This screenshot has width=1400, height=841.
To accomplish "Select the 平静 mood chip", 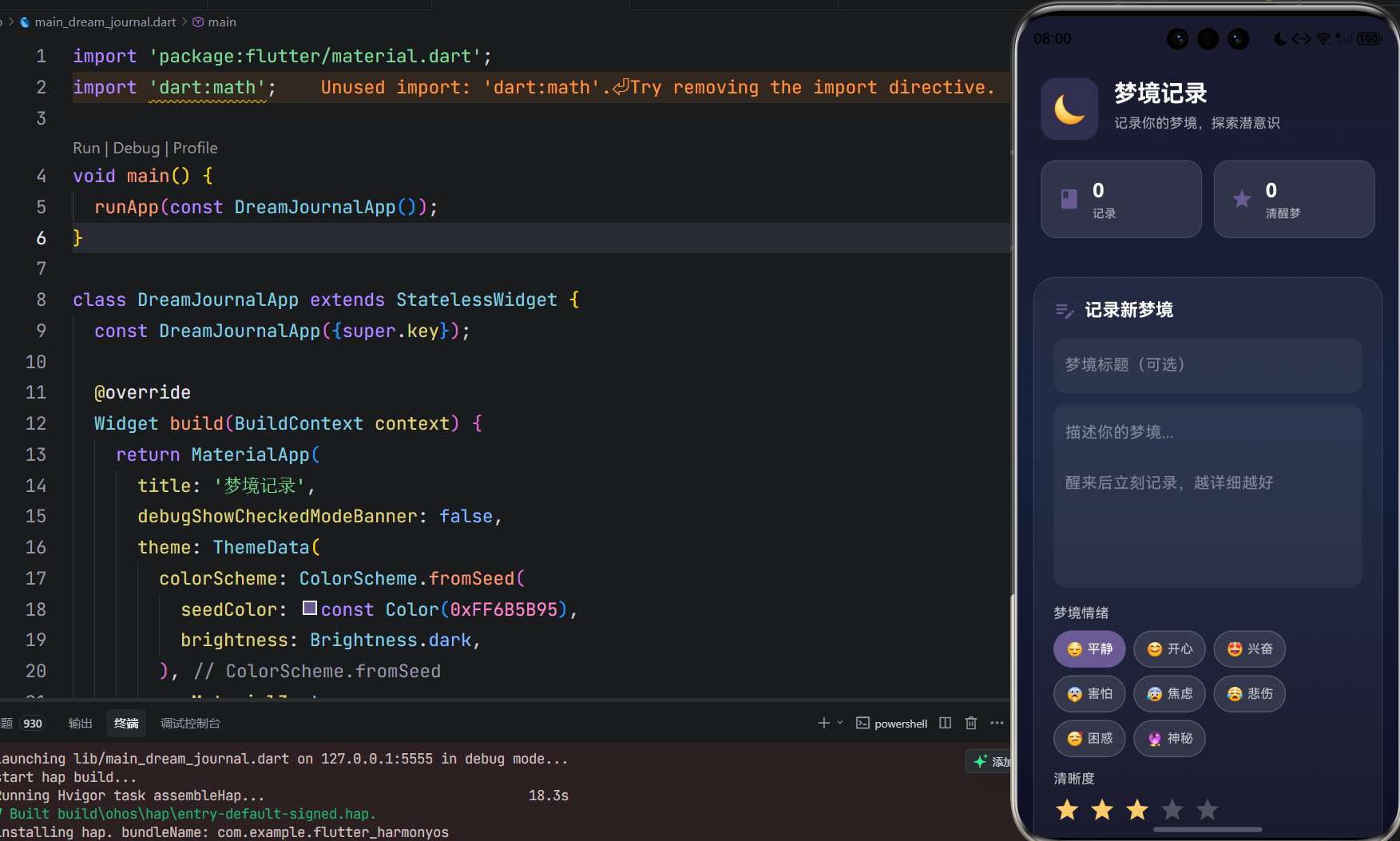I will pyautogui.click(x=1089, y=649).
